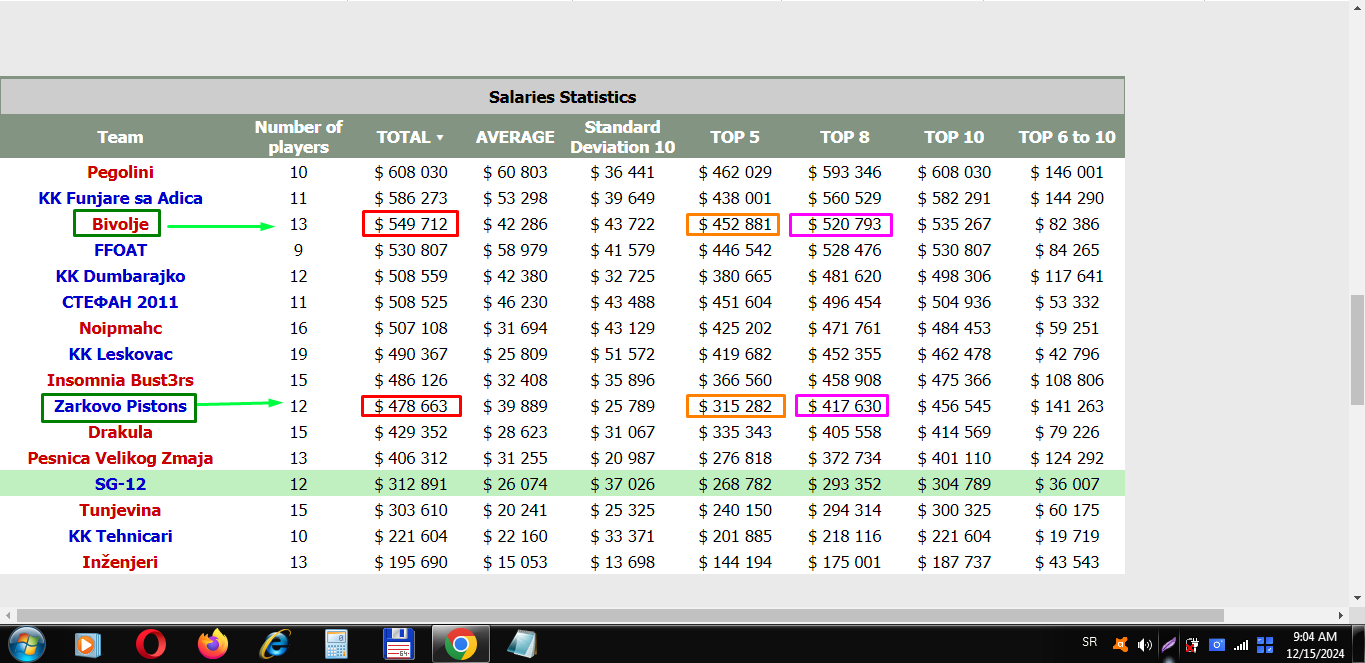The width and height of the screenshot is (1365, 663).
Task: Click the Show desktop strip beside the clock
Action: [x=1358, y=644]
